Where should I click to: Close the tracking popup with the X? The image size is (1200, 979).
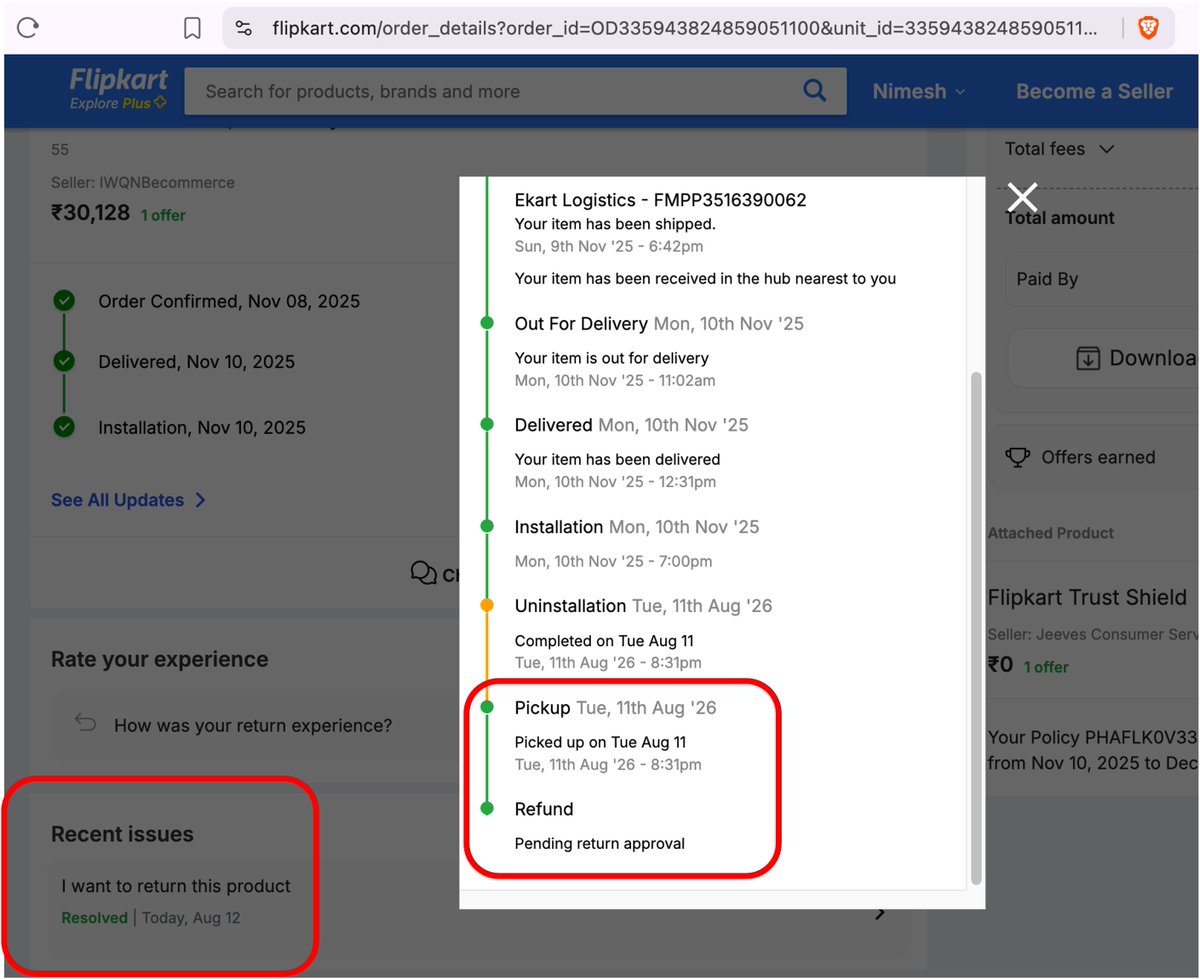(x=1022, y=197)
